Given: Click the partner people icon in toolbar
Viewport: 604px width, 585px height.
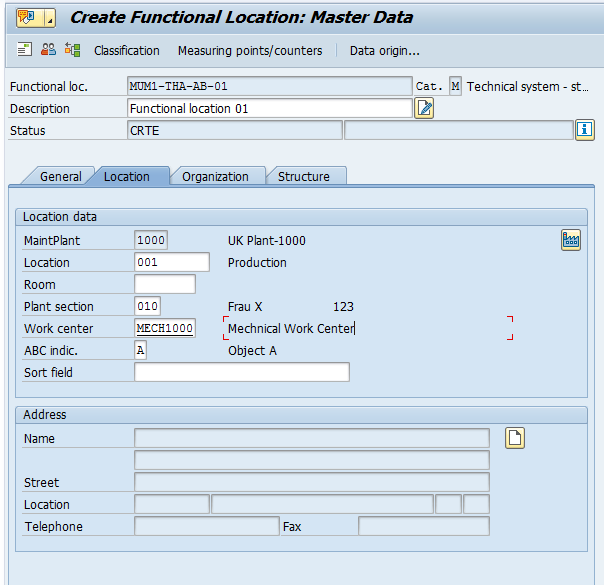Looking at the screenshot, I should coord(48,50).
